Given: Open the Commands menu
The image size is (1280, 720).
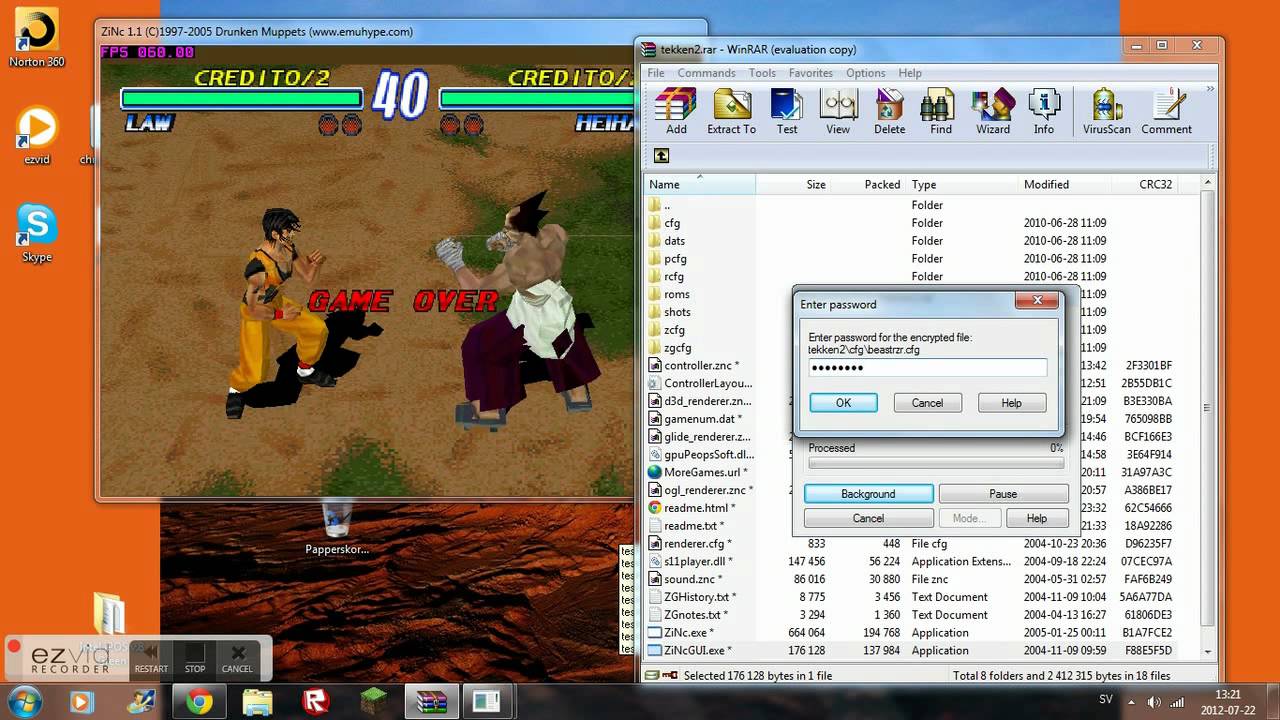Looking at the screenshot, I should tap(706, 73).
